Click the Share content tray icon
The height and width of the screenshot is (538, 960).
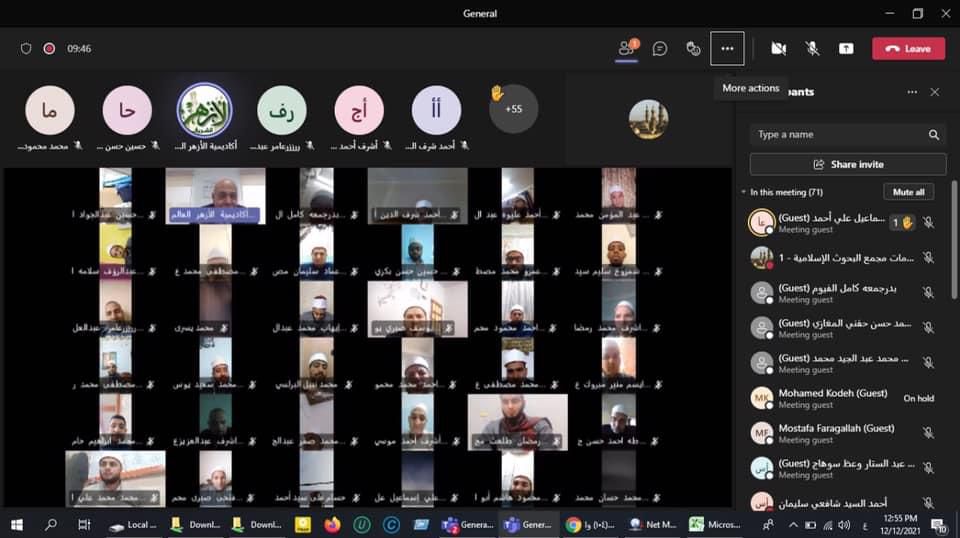click(846, 48)
